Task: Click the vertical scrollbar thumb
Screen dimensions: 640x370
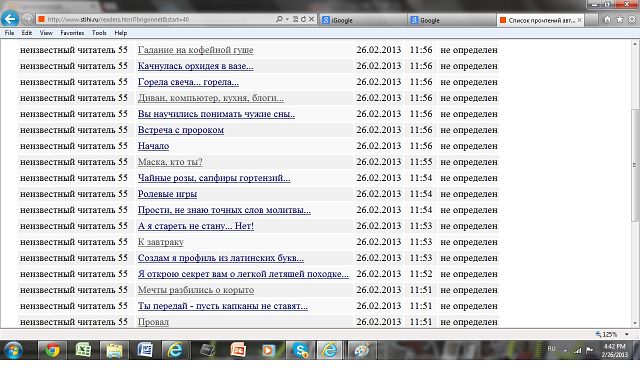Action: click(x=635, y=165)
